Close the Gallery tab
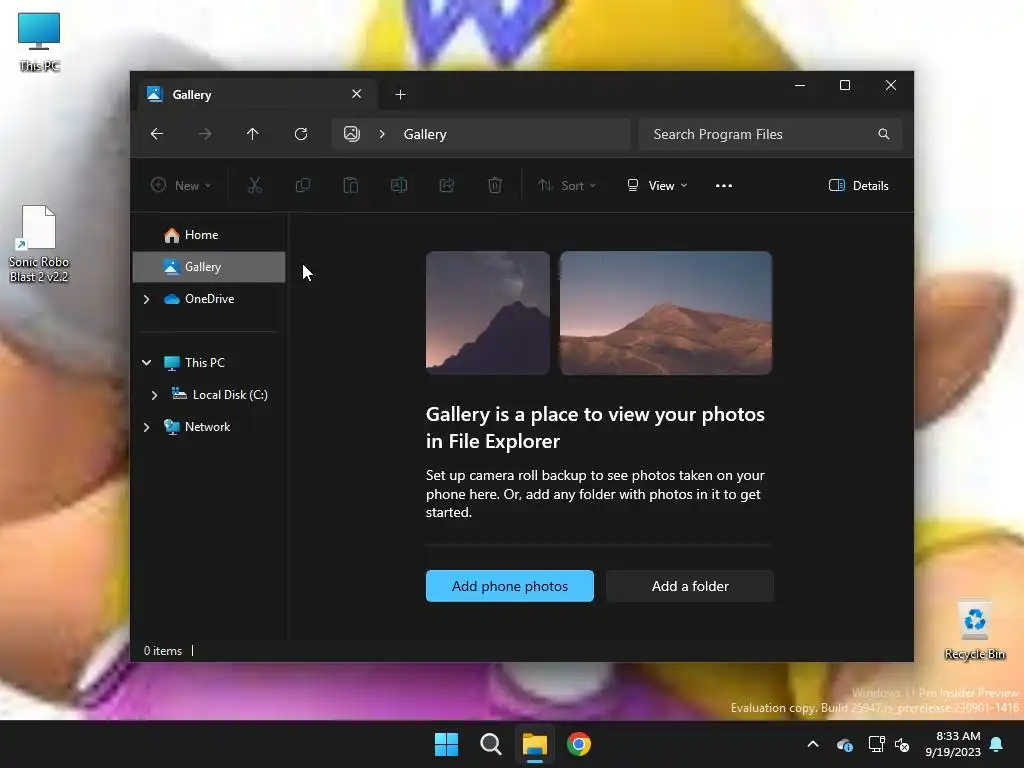This screenshot has height=768, width=1024. (357, 94)
